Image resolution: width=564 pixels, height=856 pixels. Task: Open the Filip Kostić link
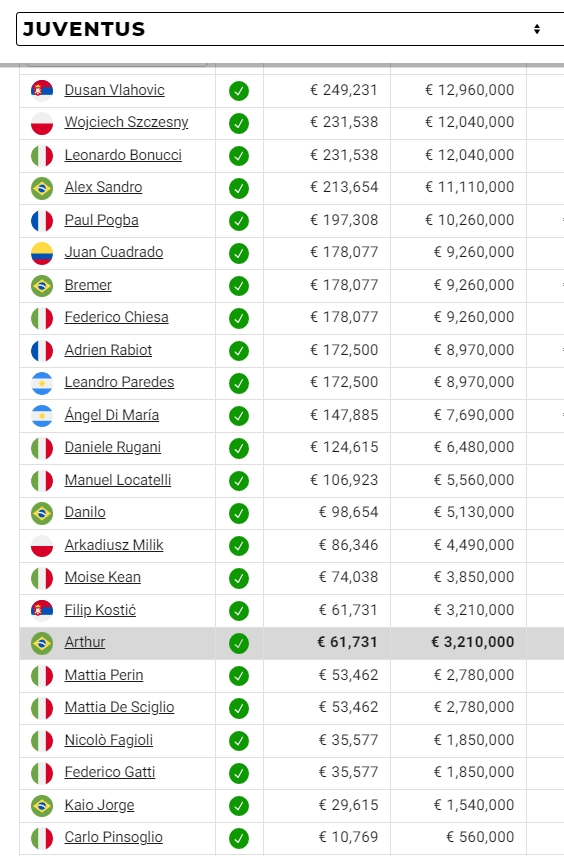pyautogui.click(x=100, y=610)
